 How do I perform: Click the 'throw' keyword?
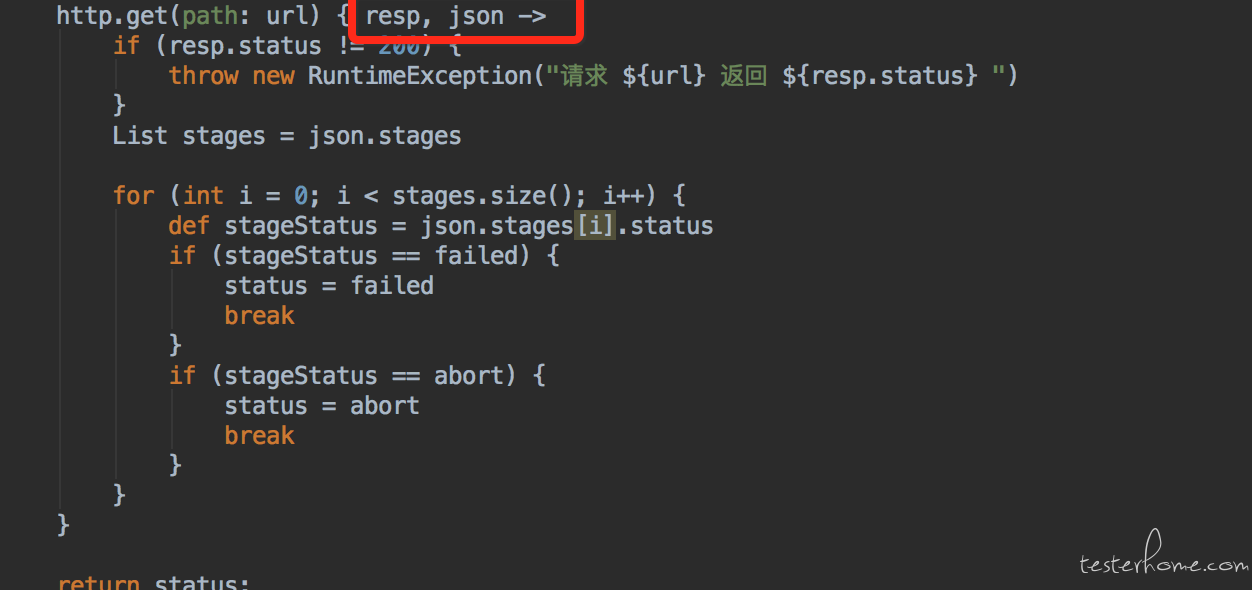[x=204, y=76]
